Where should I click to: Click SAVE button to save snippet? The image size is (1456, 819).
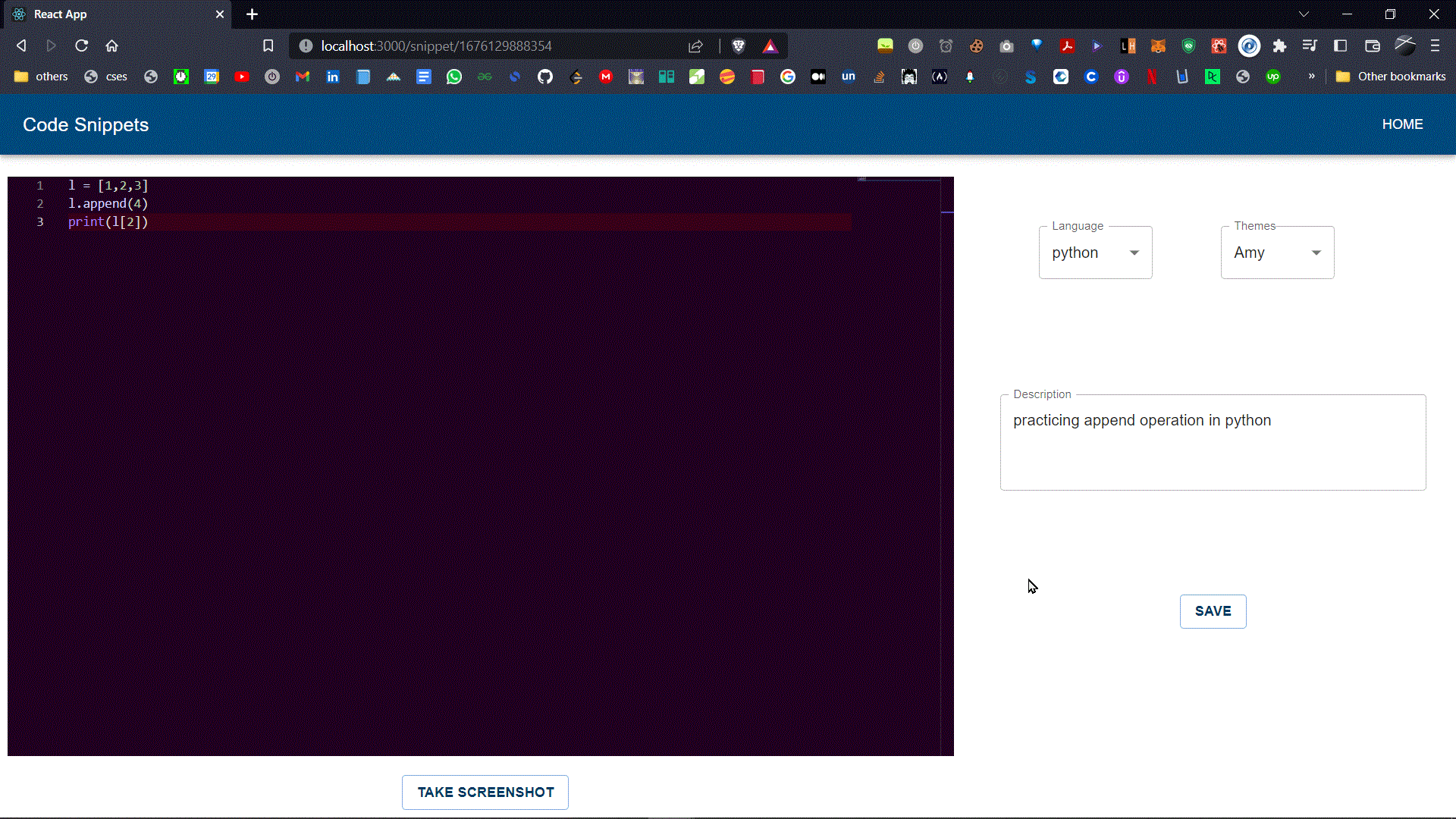(x=1213, y=611)
